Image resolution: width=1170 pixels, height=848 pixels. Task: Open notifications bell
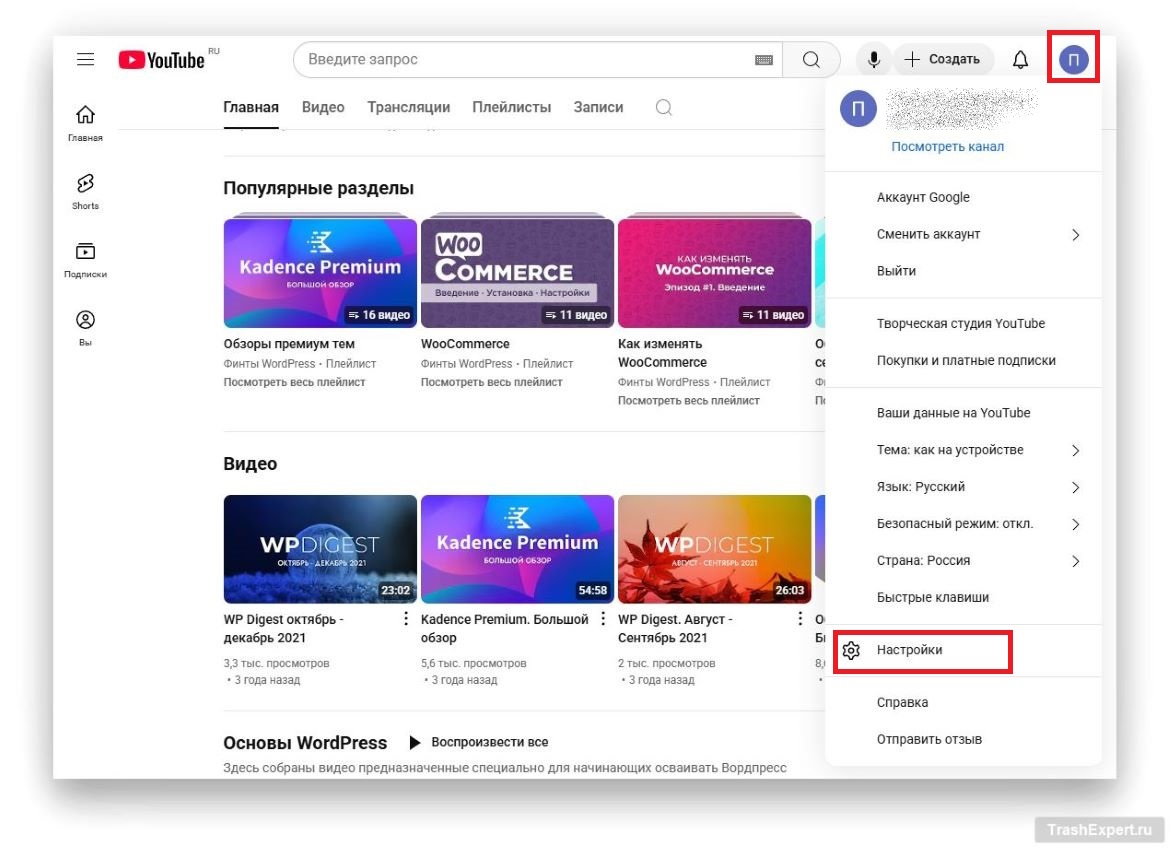click(x=1020, y=59)
